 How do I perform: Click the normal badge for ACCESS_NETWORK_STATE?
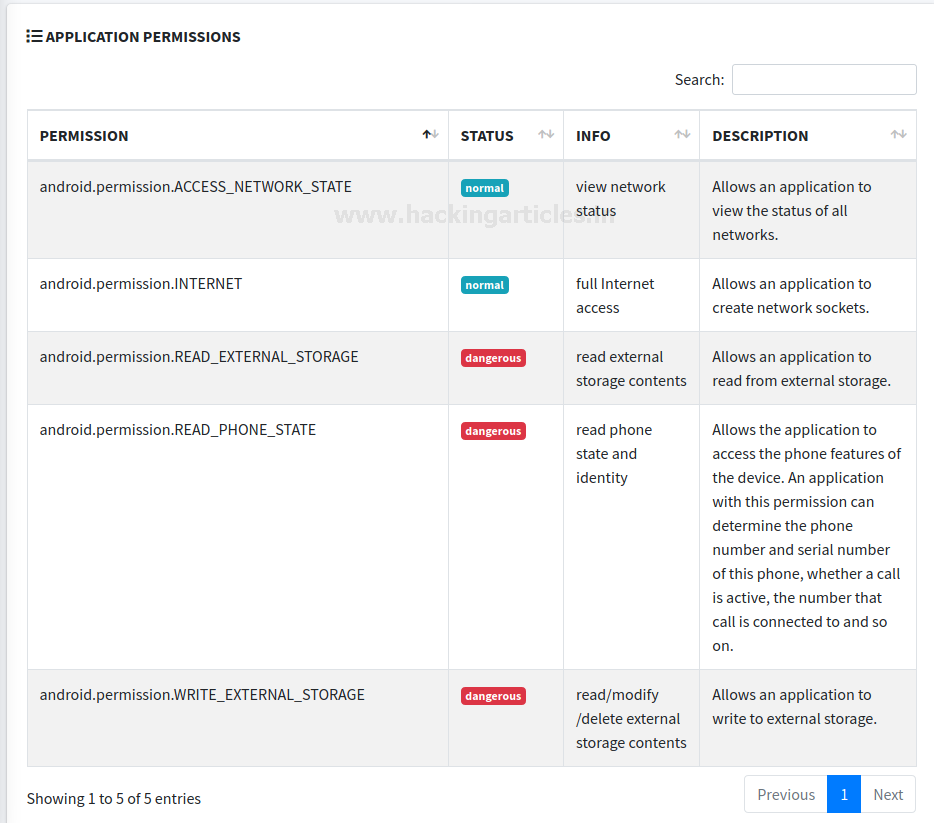tap(485, 188)
